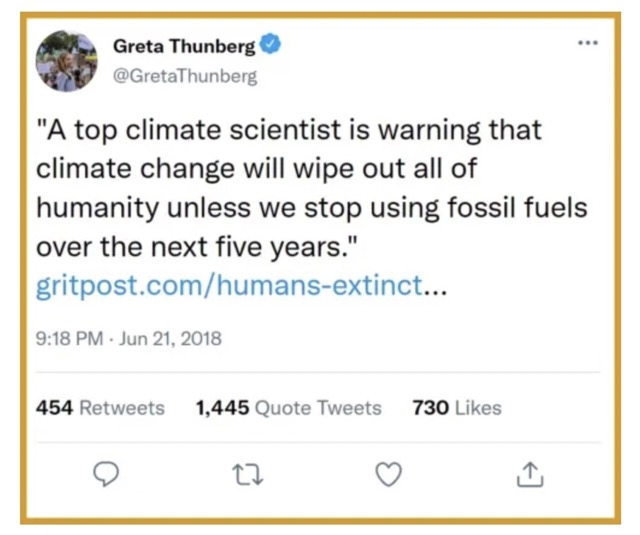Like the tweet with the heart icon
This screenshot has width=640, height=535.
387,475
